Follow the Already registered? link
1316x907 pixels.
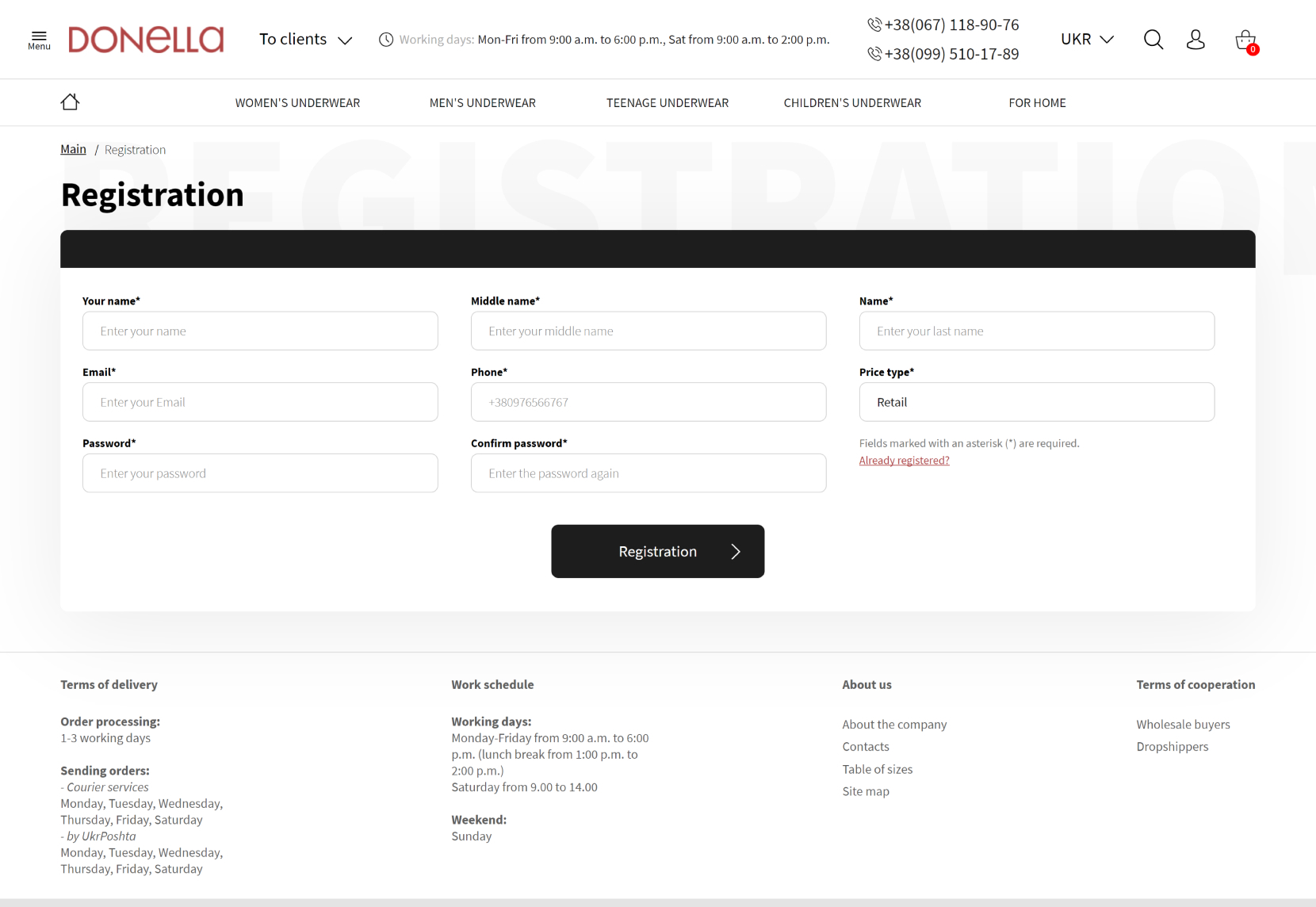click(904, 461)
